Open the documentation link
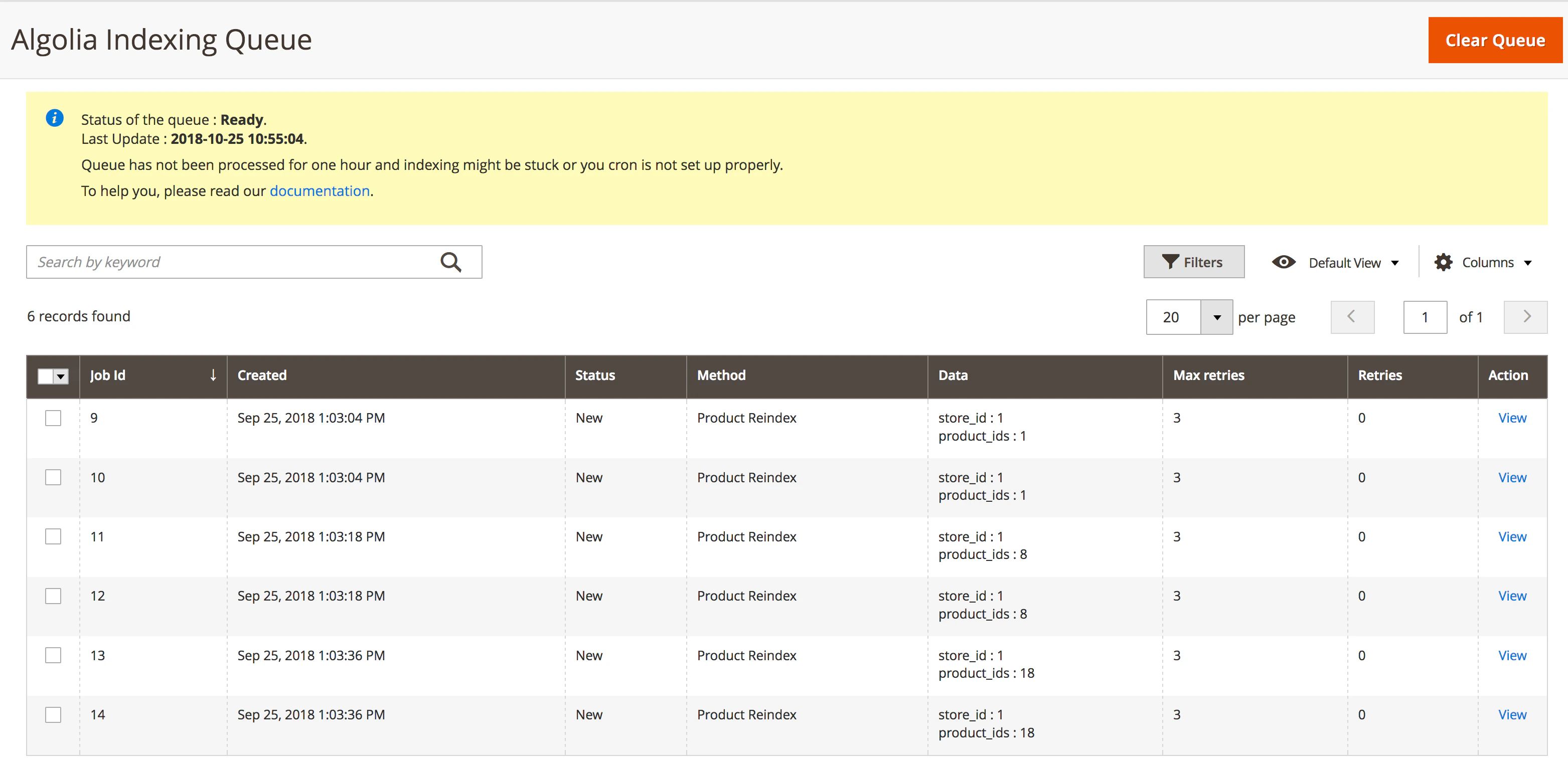Image resolution: width=1568 pixels, height=766 pixels. [x=320, y=190]
